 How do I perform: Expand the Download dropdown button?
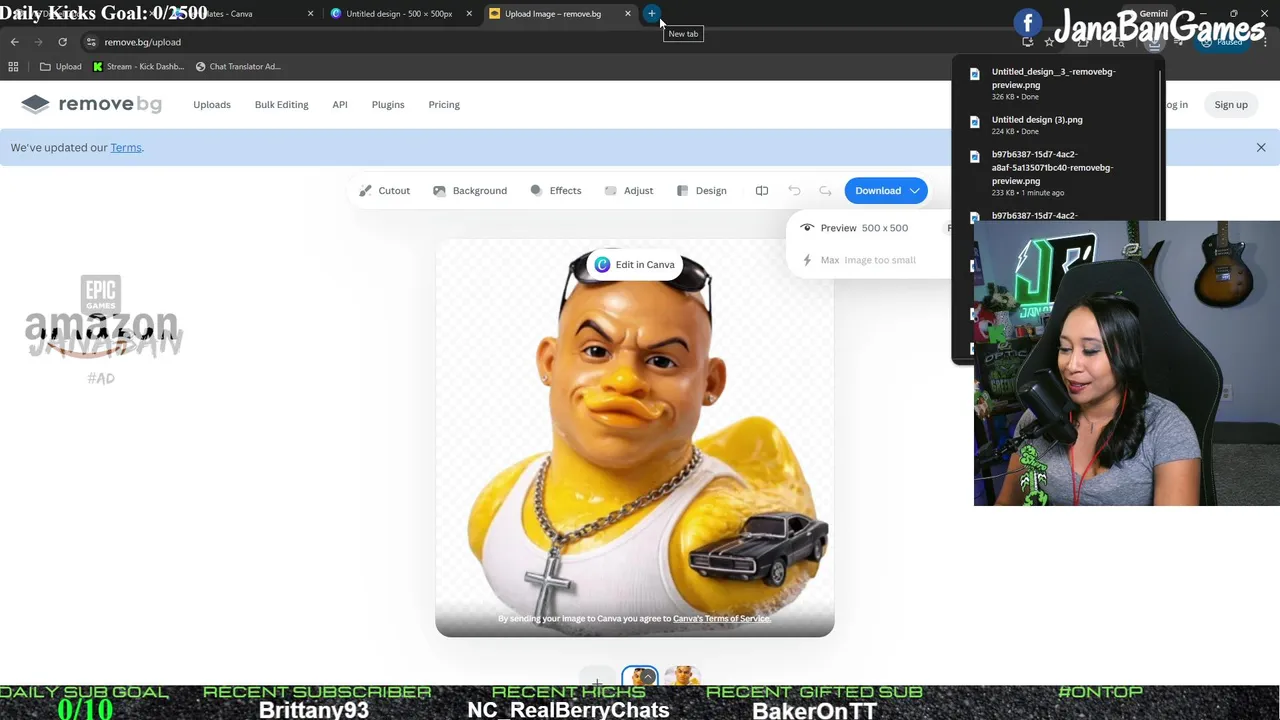pos(886,190)
